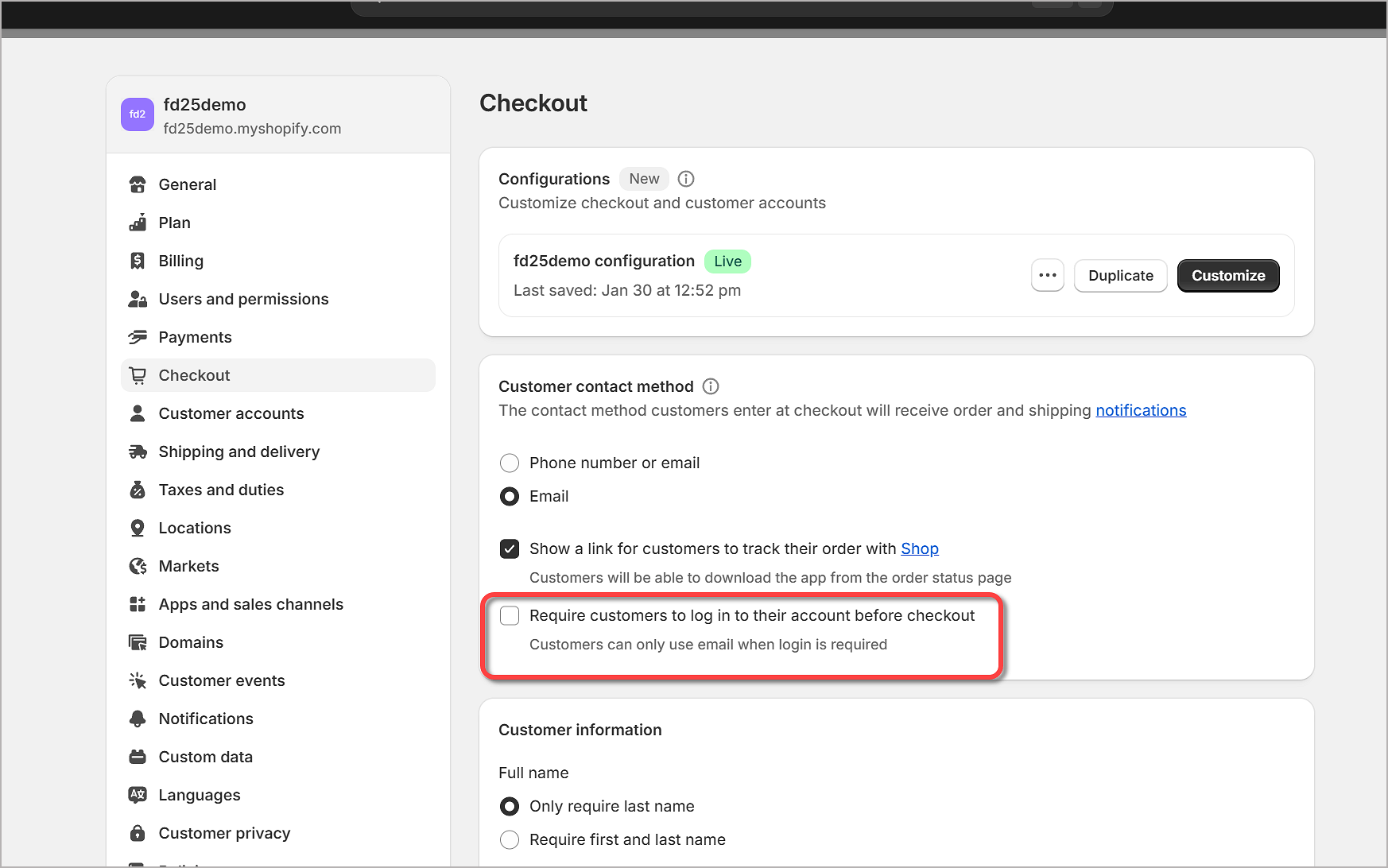Select Require first and last name
1388x868 pixels.
click(510, 839)
